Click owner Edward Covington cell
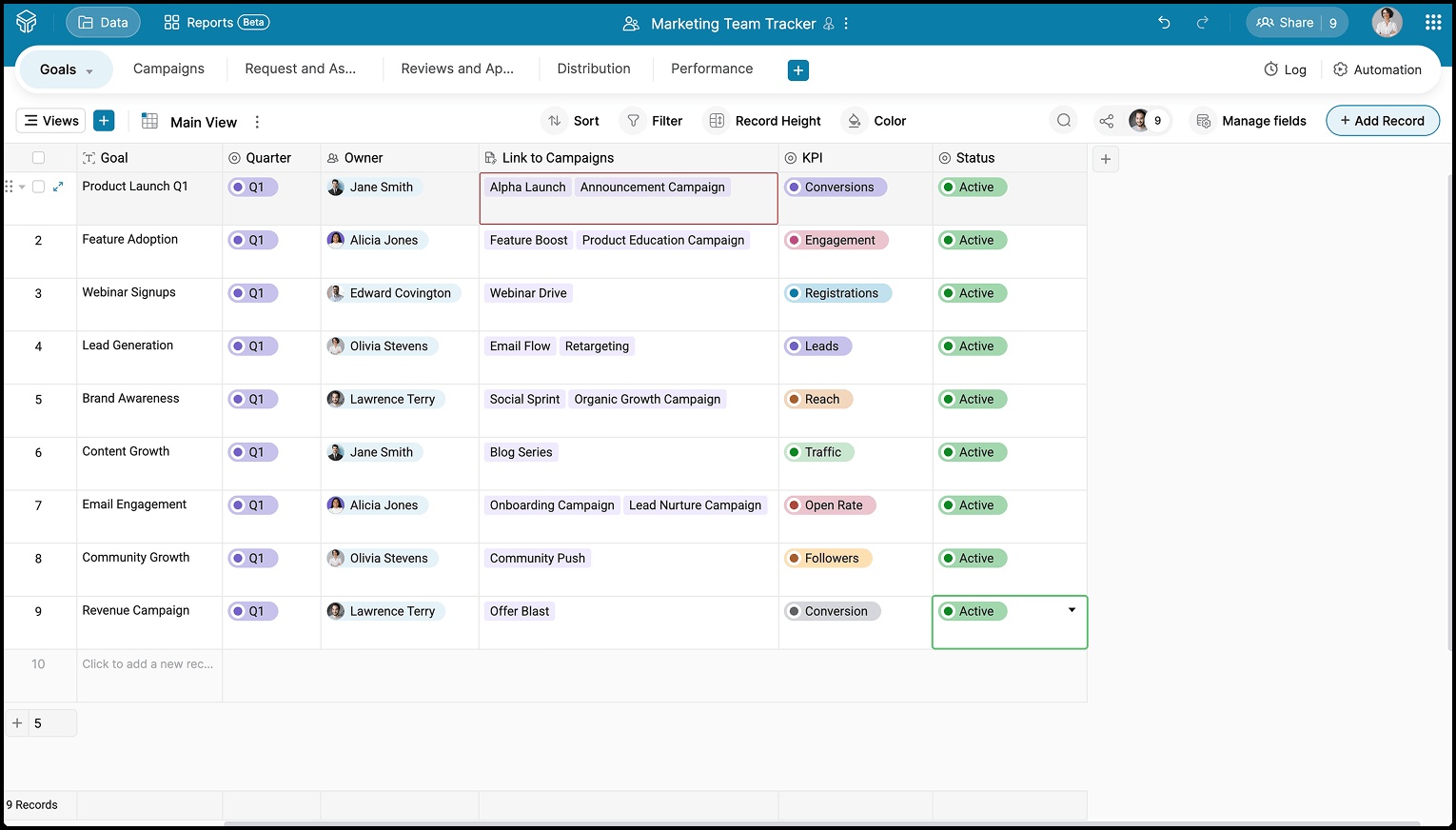The width and height of the screenshot is (1456, 830). click(x=400, y=305)
